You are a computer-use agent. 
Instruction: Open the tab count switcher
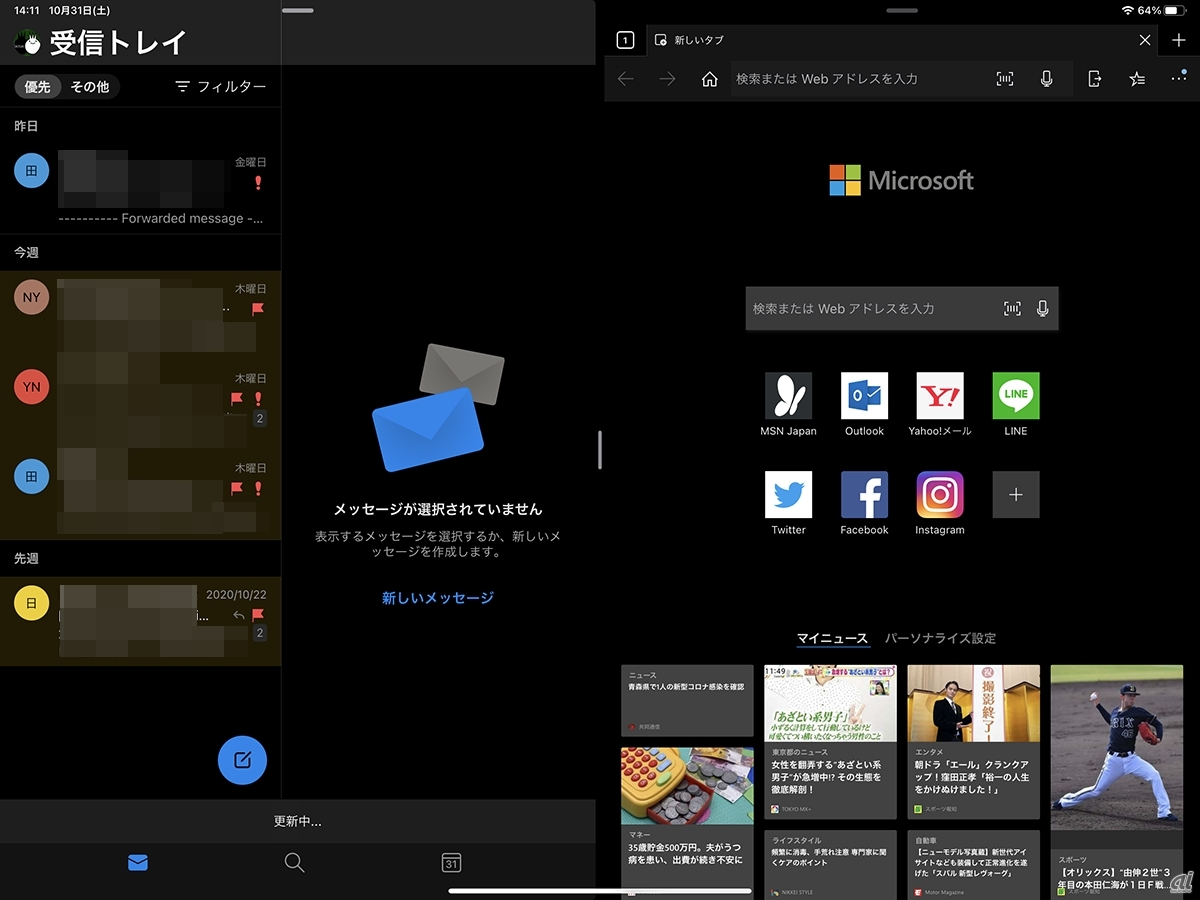[625, 40]
